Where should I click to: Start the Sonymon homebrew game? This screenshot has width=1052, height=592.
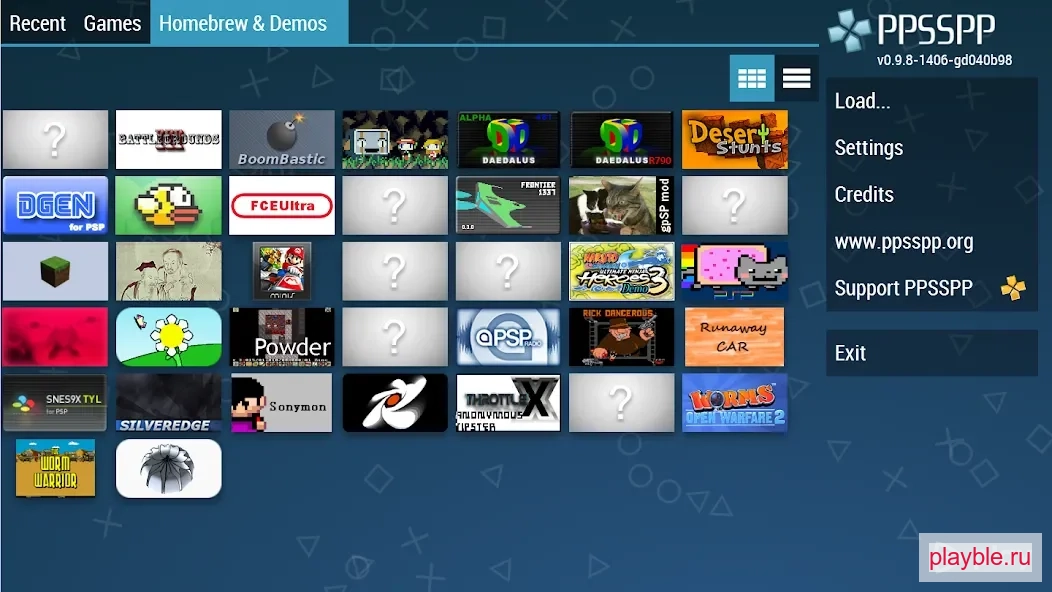tap(282, 403)
